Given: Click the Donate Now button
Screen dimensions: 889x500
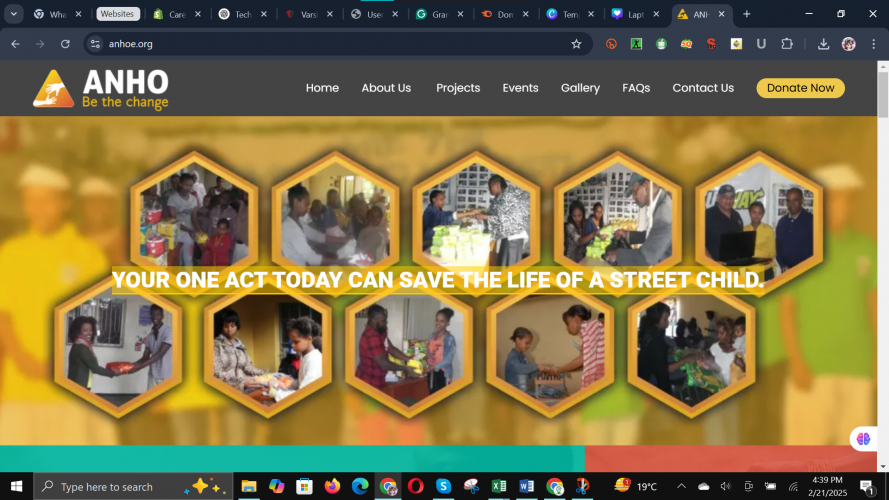Looking at the screenshot, I should coord(800,88).
